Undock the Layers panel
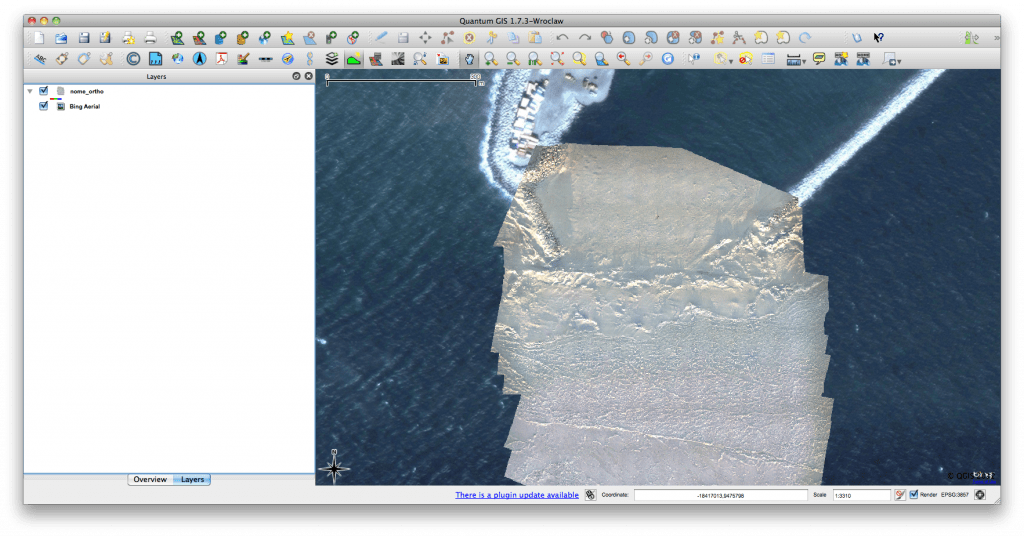This screenshot has width=1024, height=536. click(x=296, y=76)
